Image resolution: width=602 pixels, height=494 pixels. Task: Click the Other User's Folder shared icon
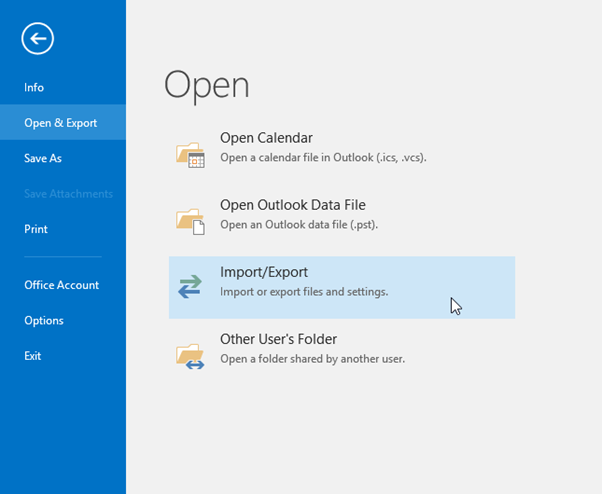[x=190, y=357]
